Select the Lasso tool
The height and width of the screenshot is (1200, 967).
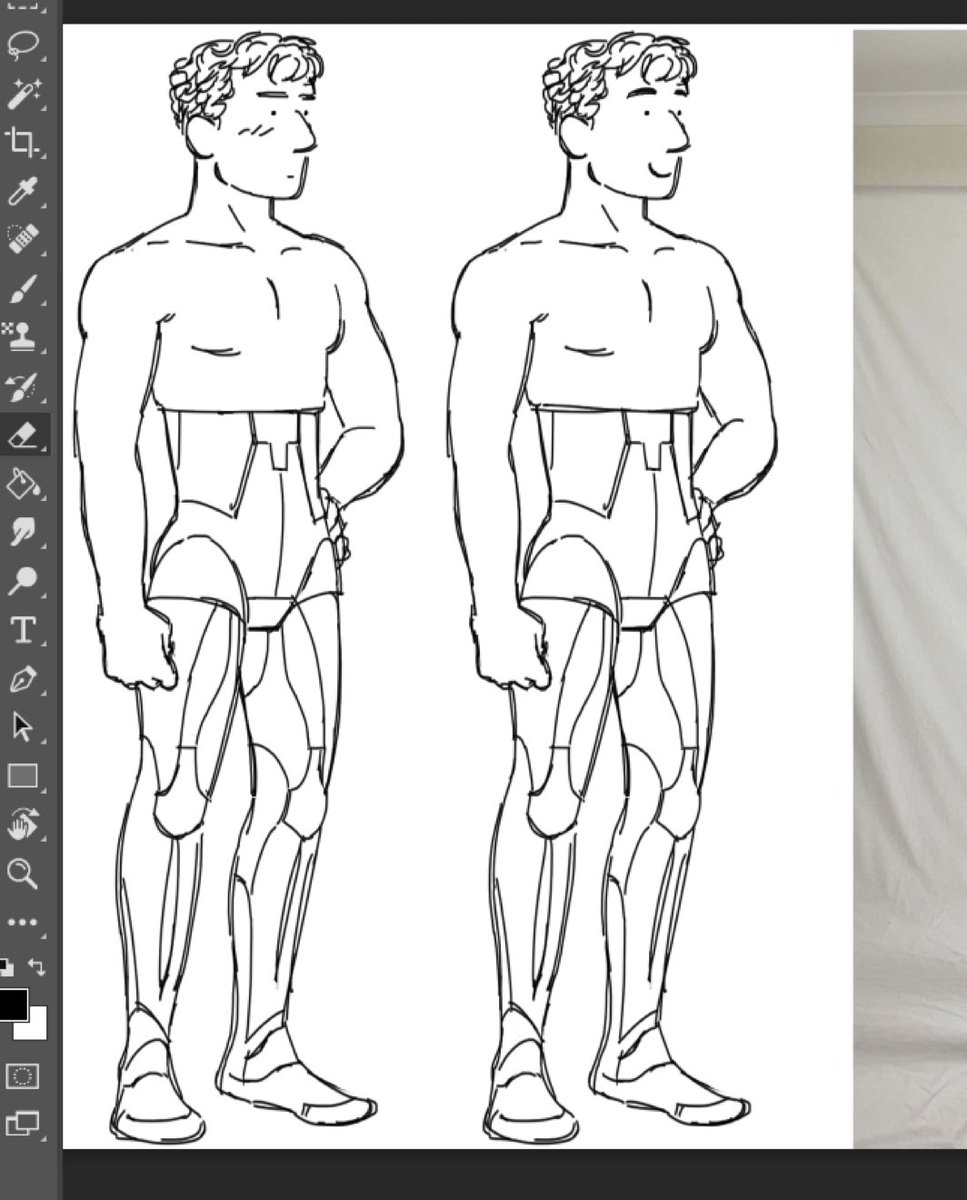[22, 47]
